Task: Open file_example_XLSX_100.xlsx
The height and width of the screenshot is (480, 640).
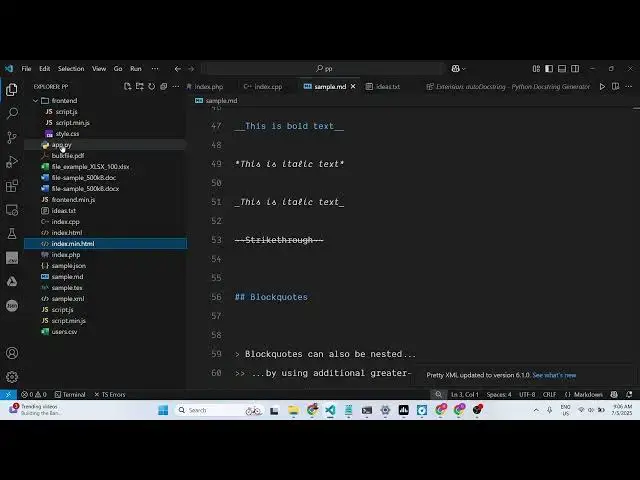Action: pyautogui.click(x=106, y=167)
